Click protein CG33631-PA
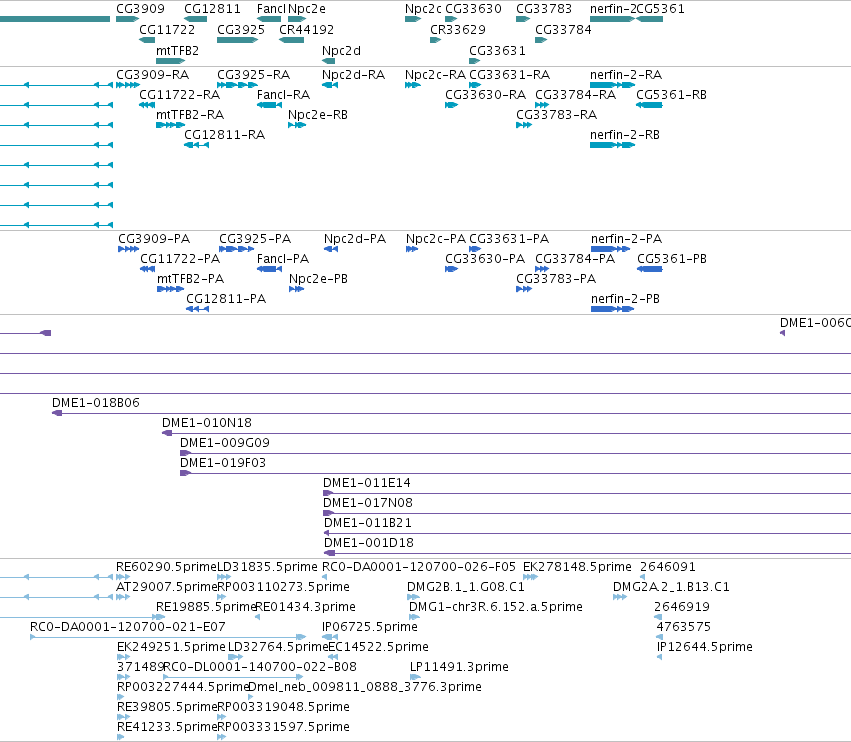Screen dimensions: 851x742 pyautogui.click(x=475, y=249)
